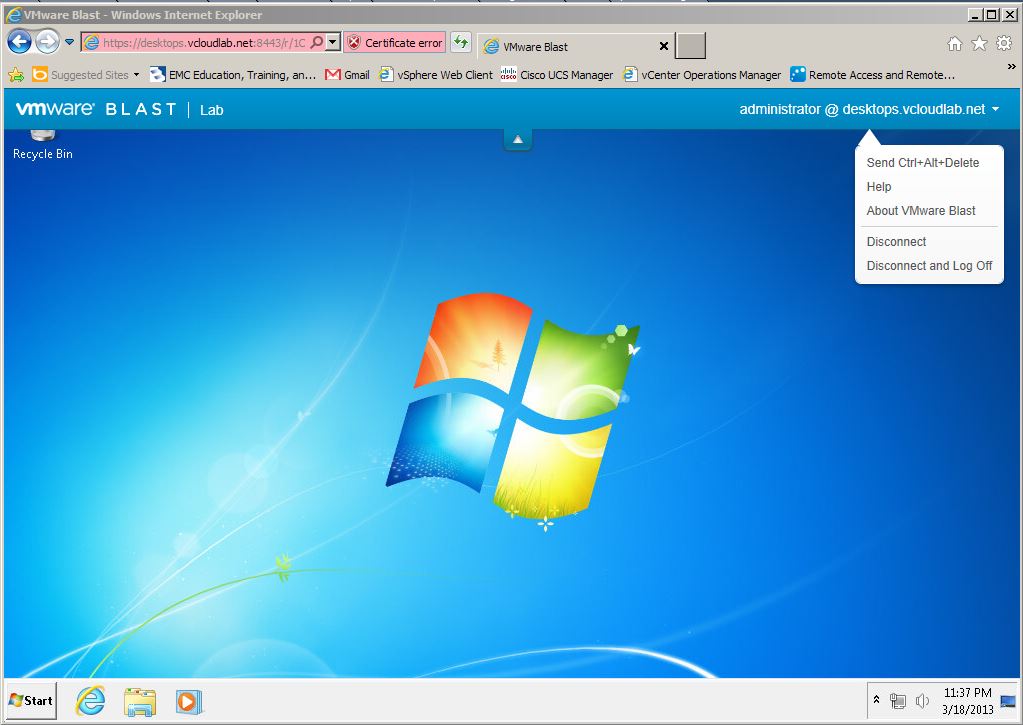The width and height of the screenshot is (1023, 725).
Task: Open the Gmail favorite link
Action: click(347, 75)
